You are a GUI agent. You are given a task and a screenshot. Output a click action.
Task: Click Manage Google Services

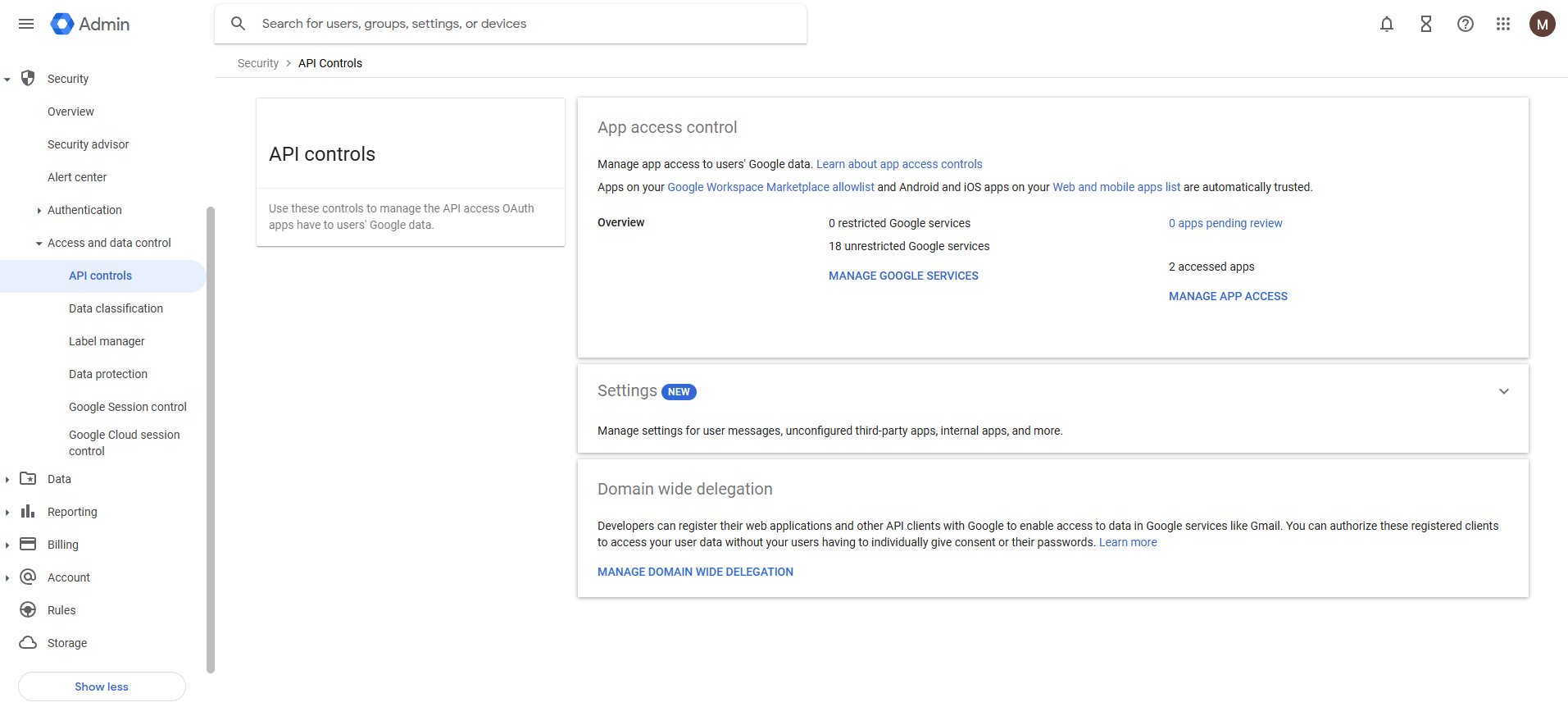(903, 276)
